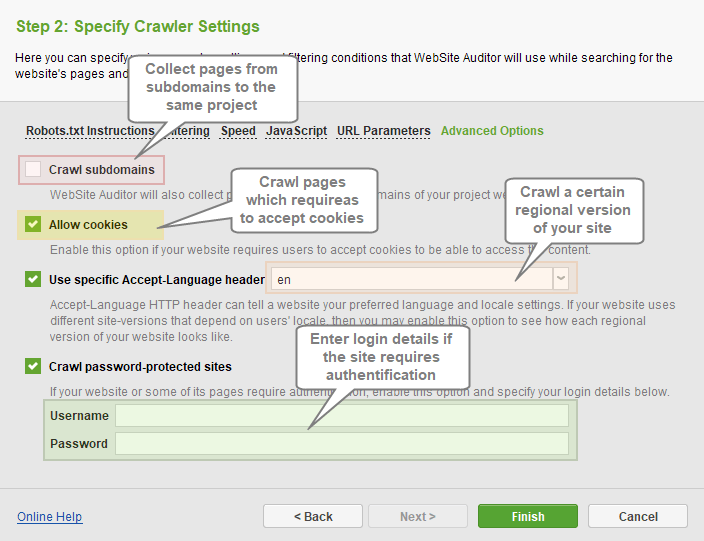Expand the Accept-Language dropdown arrow

click(560, 279)
